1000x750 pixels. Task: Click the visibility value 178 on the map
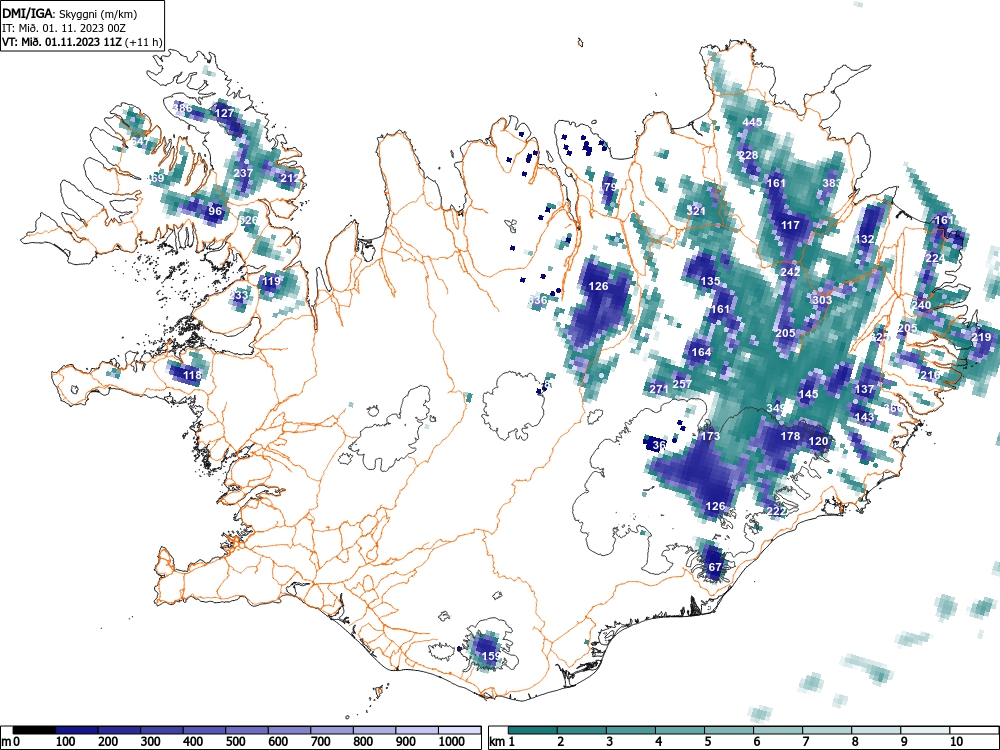[790, 436]
